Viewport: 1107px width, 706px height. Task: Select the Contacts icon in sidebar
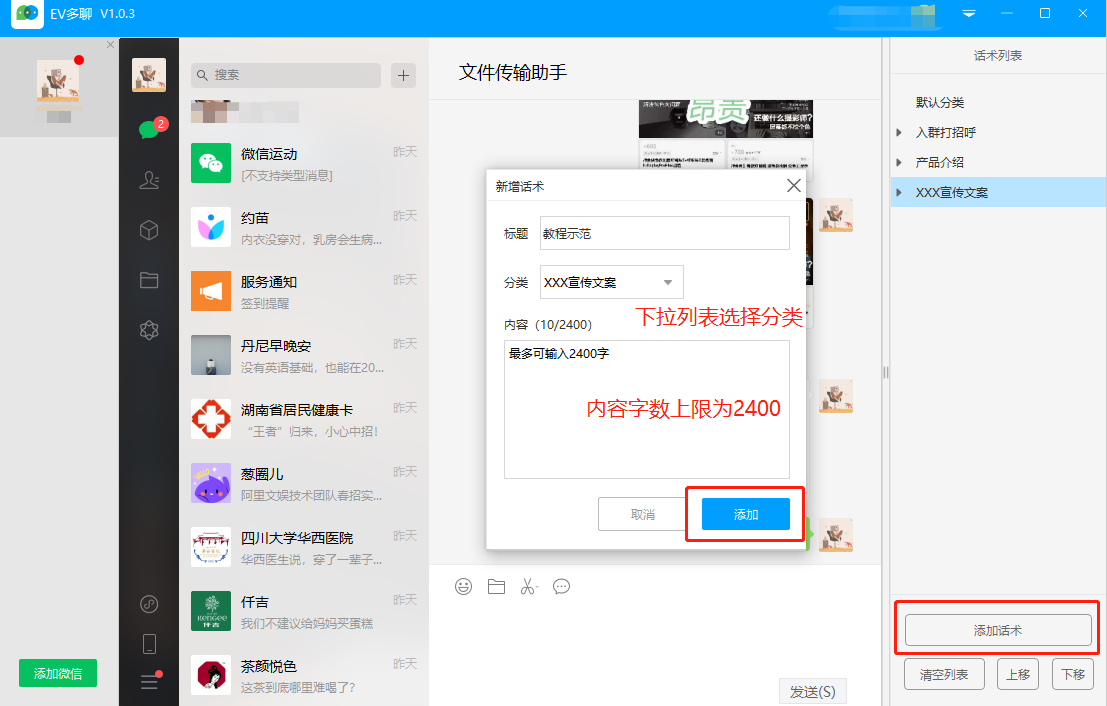(x=149, y=180)
